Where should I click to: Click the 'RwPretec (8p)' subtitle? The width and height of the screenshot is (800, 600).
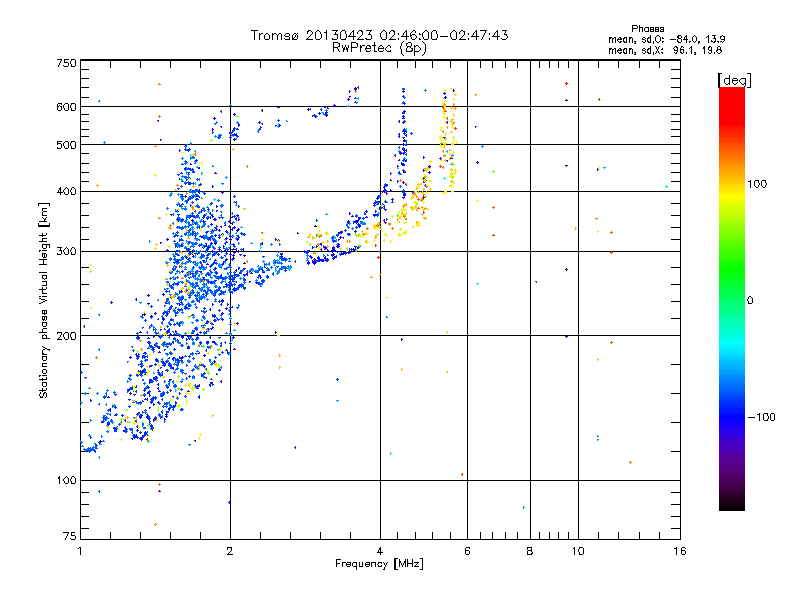379,48
